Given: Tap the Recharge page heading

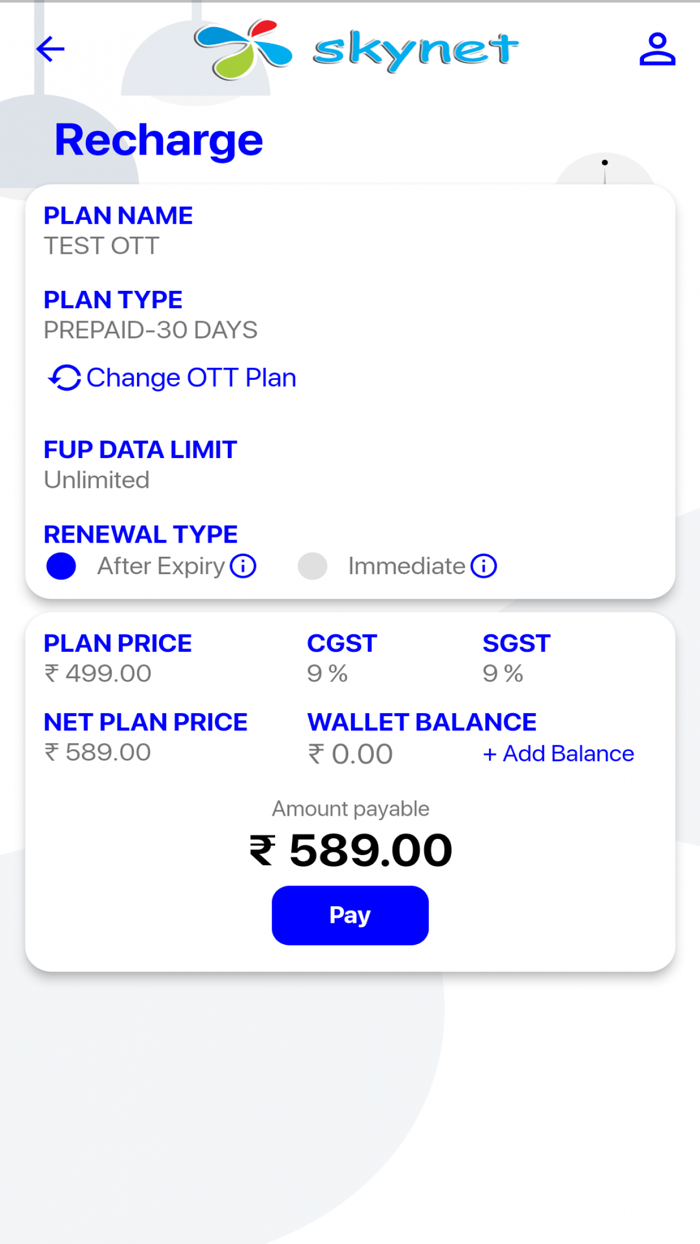Looking at the screenshot, I should pyautogui.click(x=158, y=140).
